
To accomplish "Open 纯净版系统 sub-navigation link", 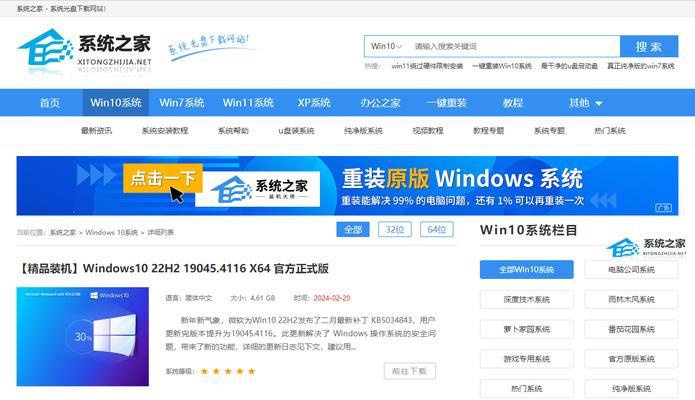I will pyautogui.click(x=363, y=130).
